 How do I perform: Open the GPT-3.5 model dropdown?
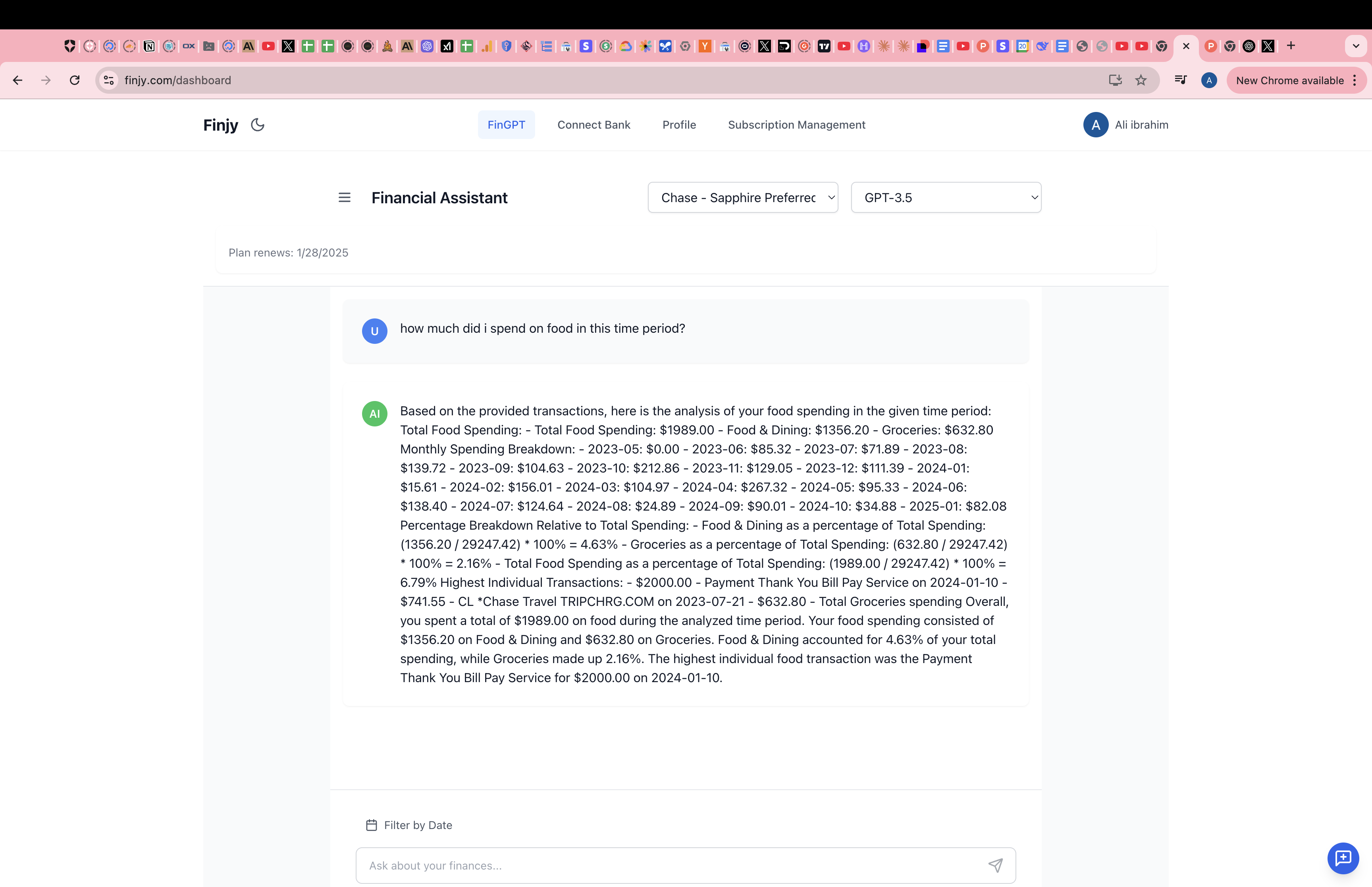tap(945, 198)
